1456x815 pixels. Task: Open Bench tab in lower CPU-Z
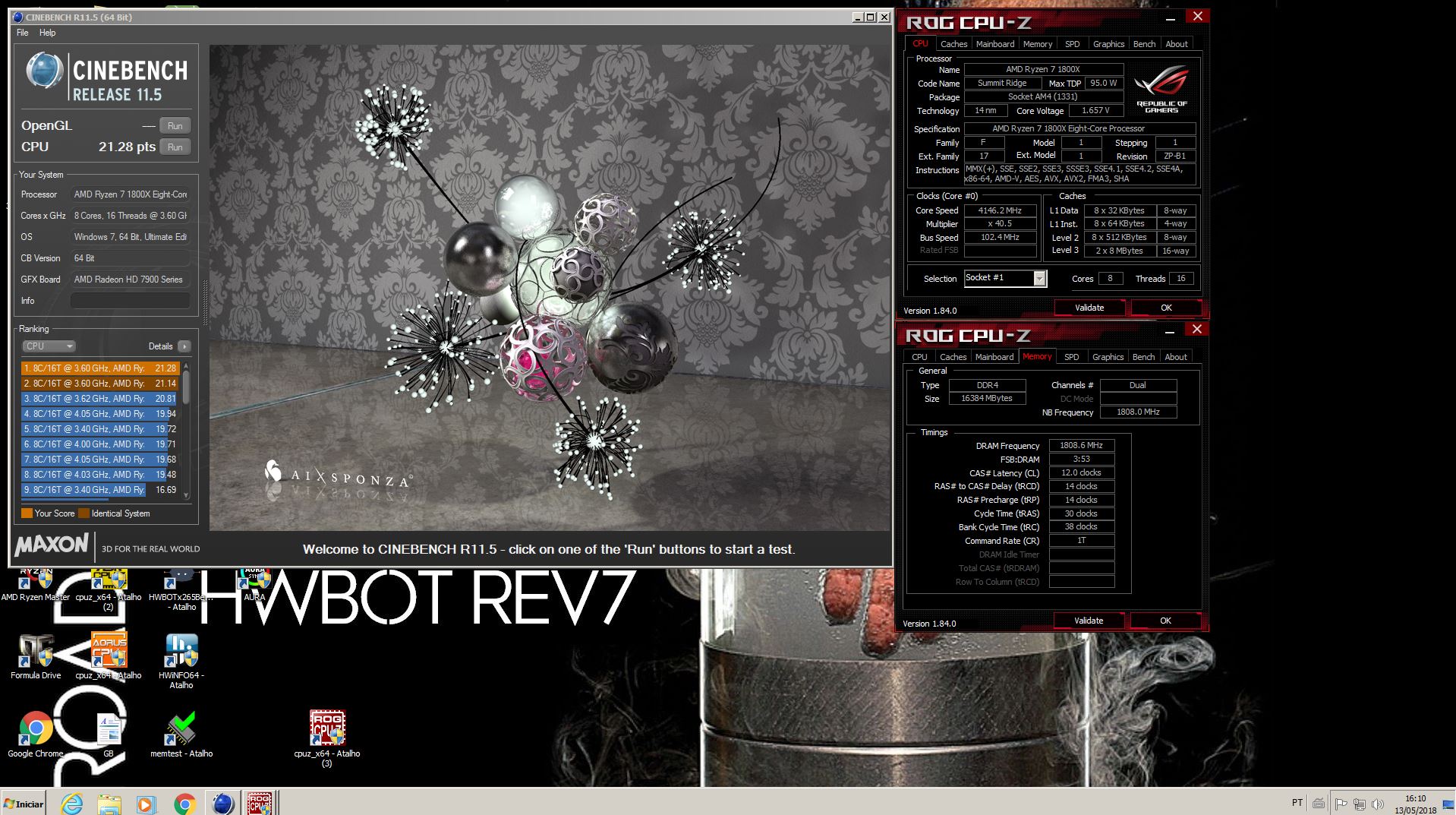1143,357
